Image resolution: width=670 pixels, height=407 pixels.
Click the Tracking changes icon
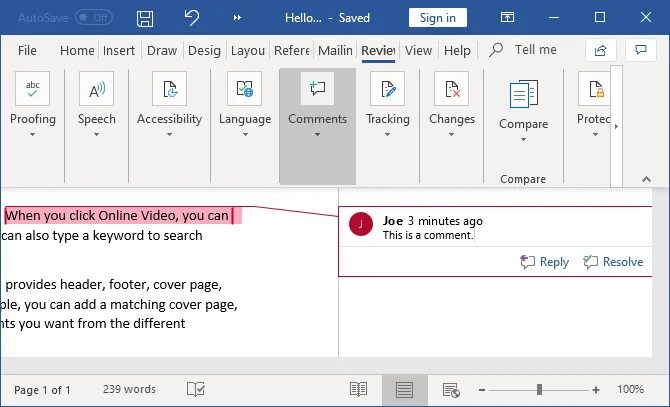[388, 88]
